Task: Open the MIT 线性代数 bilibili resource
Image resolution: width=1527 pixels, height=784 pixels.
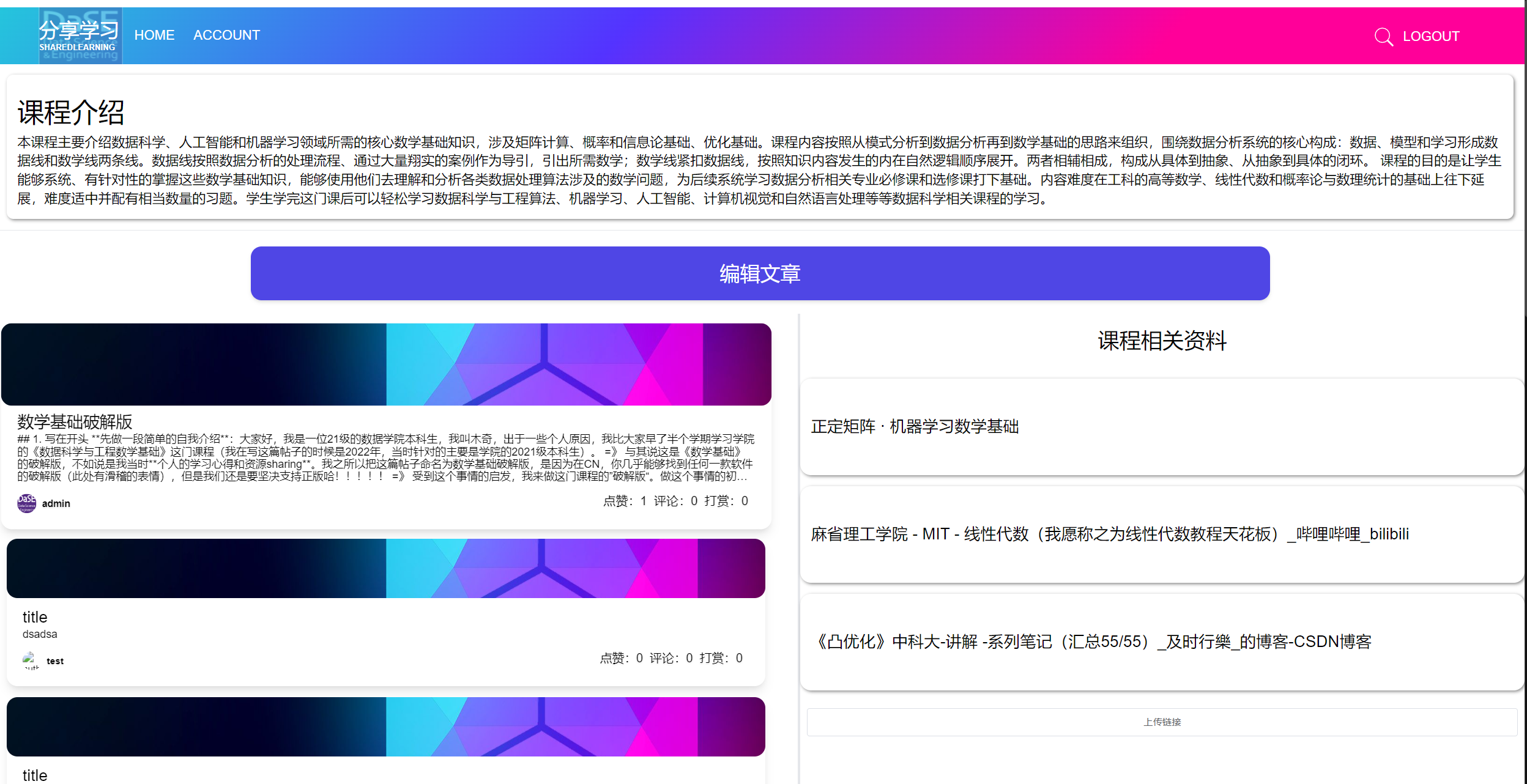Action: (1109, 534)
